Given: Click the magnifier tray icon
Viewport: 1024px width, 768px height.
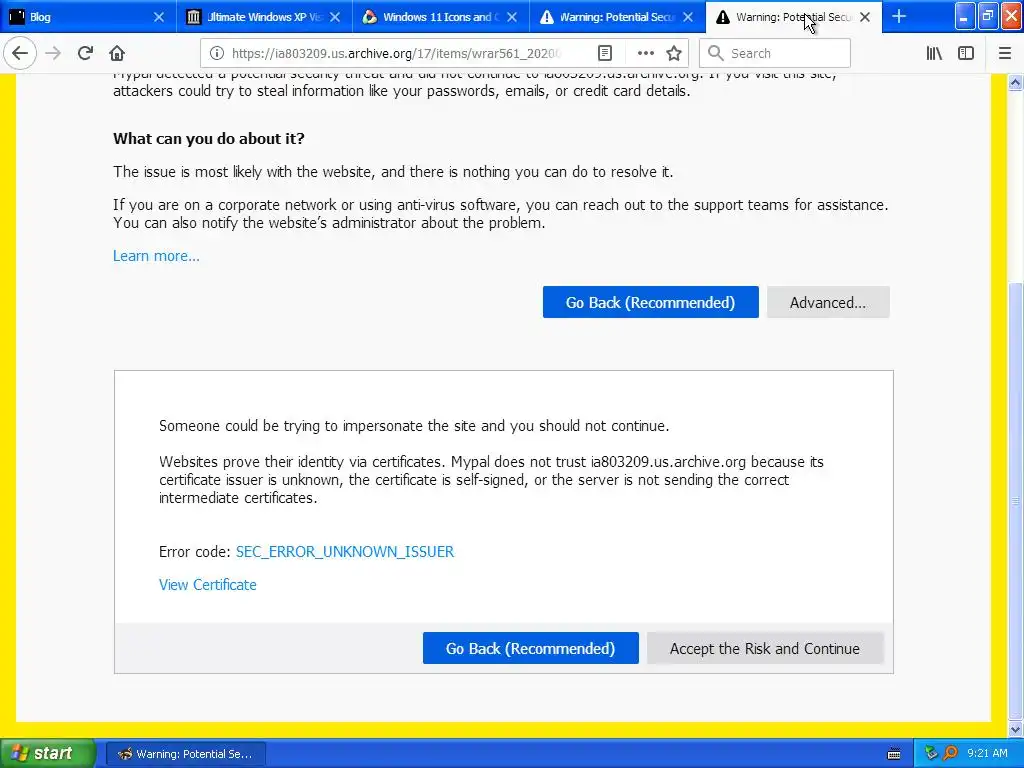Looking at the screenshot, I should click(x=950, y=754).
